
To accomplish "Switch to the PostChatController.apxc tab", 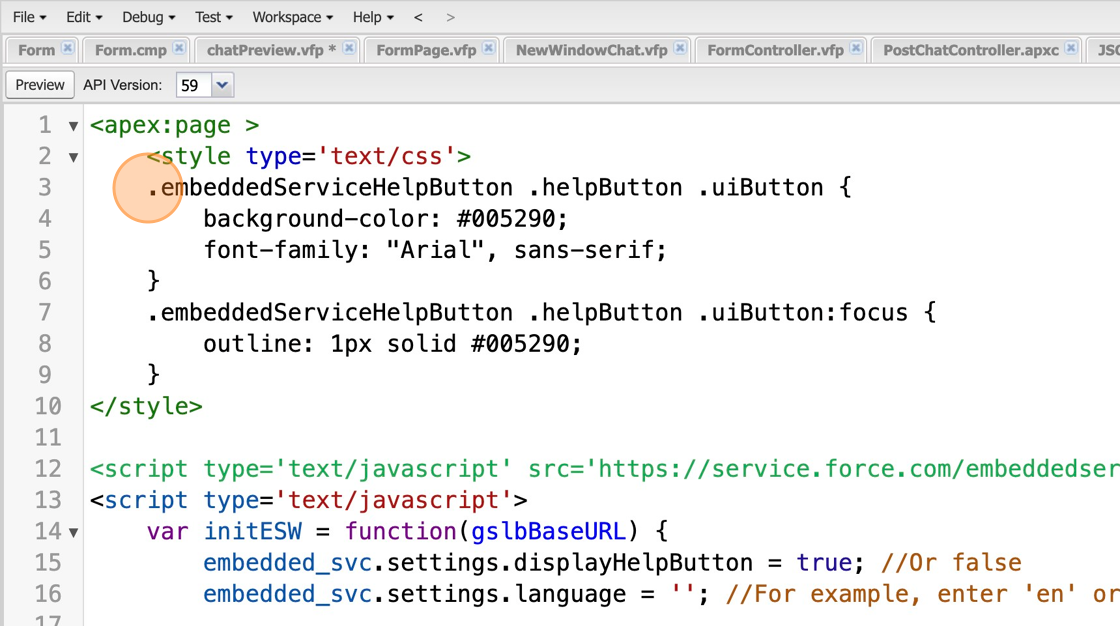I will click(x=971, y=50).
